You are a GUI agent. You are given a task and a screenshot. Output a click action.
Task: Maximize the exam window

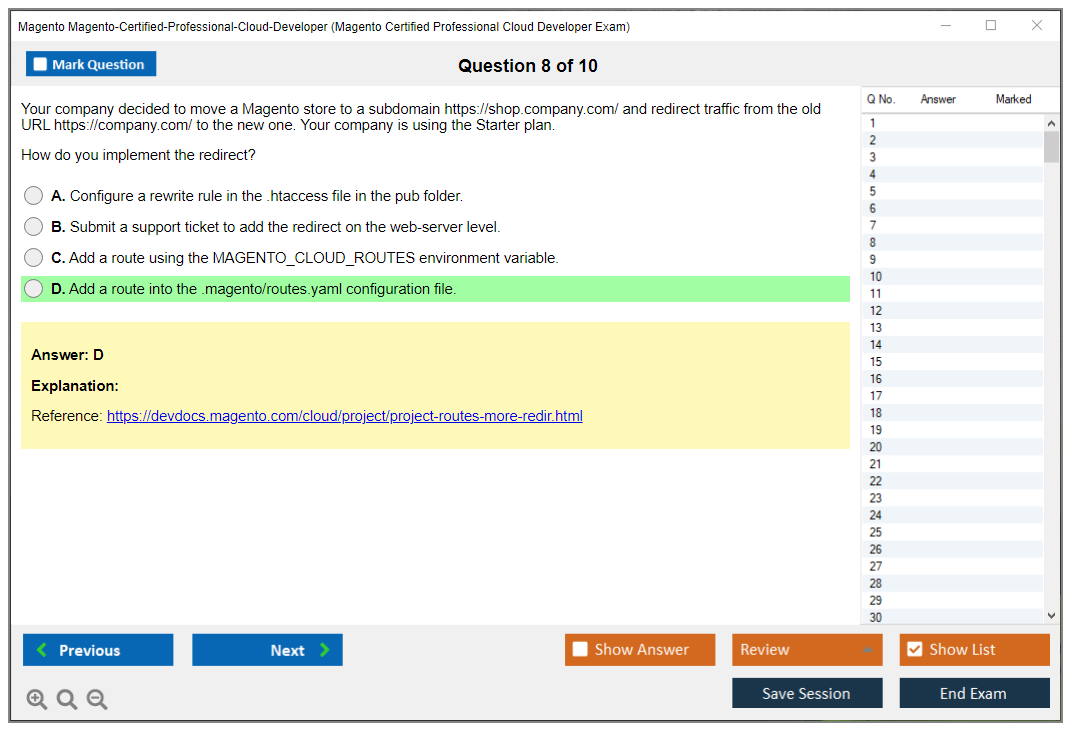coord(991,26)
